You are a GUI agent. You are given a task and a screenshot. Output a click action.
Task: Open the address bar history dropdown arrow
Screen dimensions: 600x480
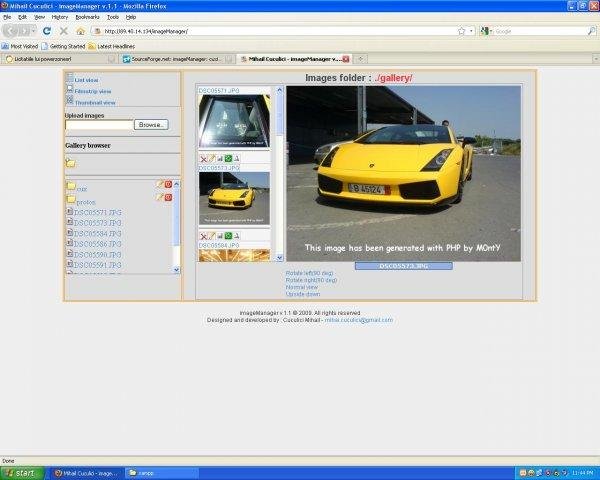[x=471, y=31]
